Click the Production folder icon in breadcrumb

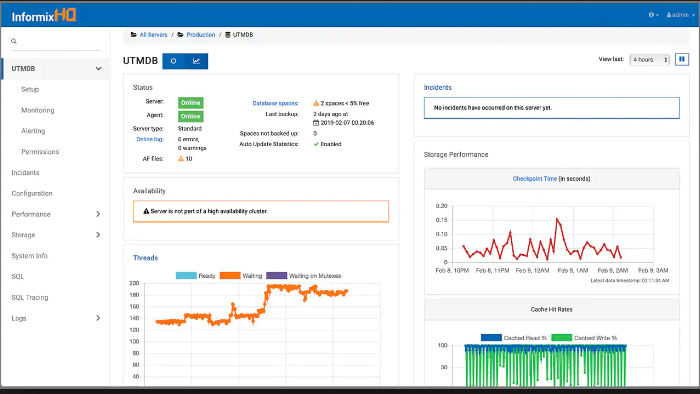(180, 35)
